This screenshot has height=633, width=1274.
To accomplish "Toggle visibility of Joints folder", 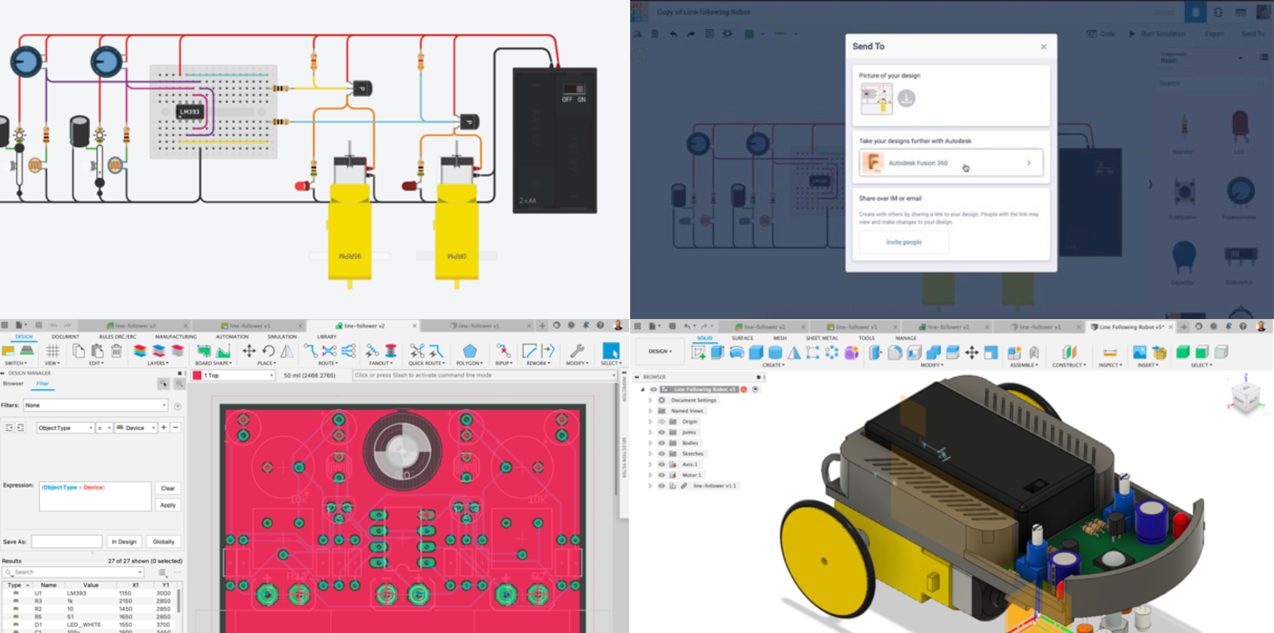I will [662, 433].
